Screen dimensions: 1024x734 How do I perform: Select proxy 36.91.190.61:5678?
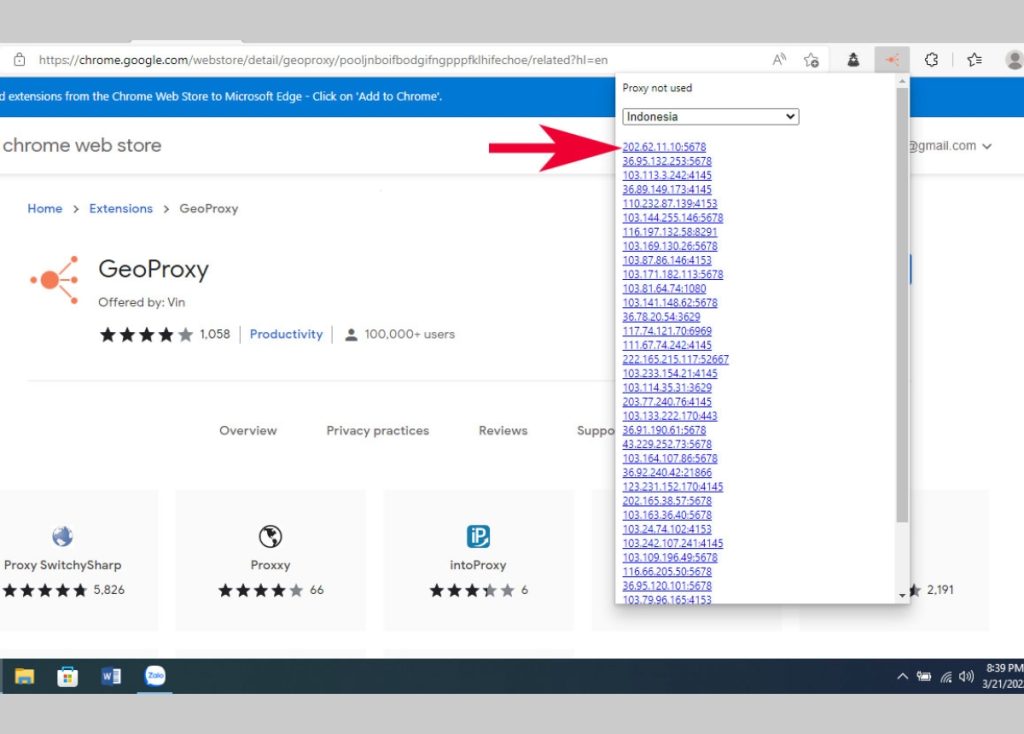click(x=664, y=430)
